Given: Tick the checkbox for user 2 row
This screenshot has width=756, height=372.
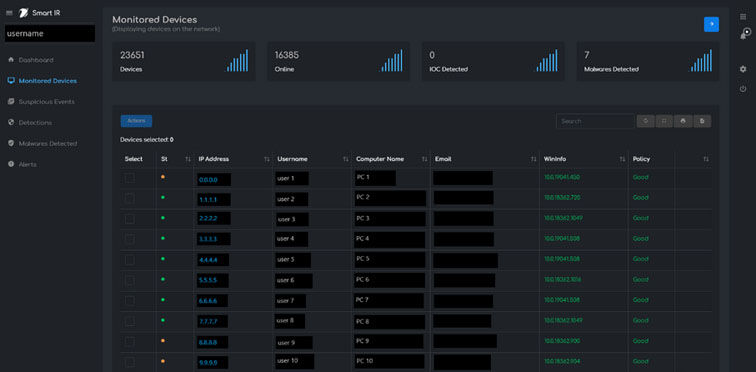Looking at the screenshot, I should (130, 198).
